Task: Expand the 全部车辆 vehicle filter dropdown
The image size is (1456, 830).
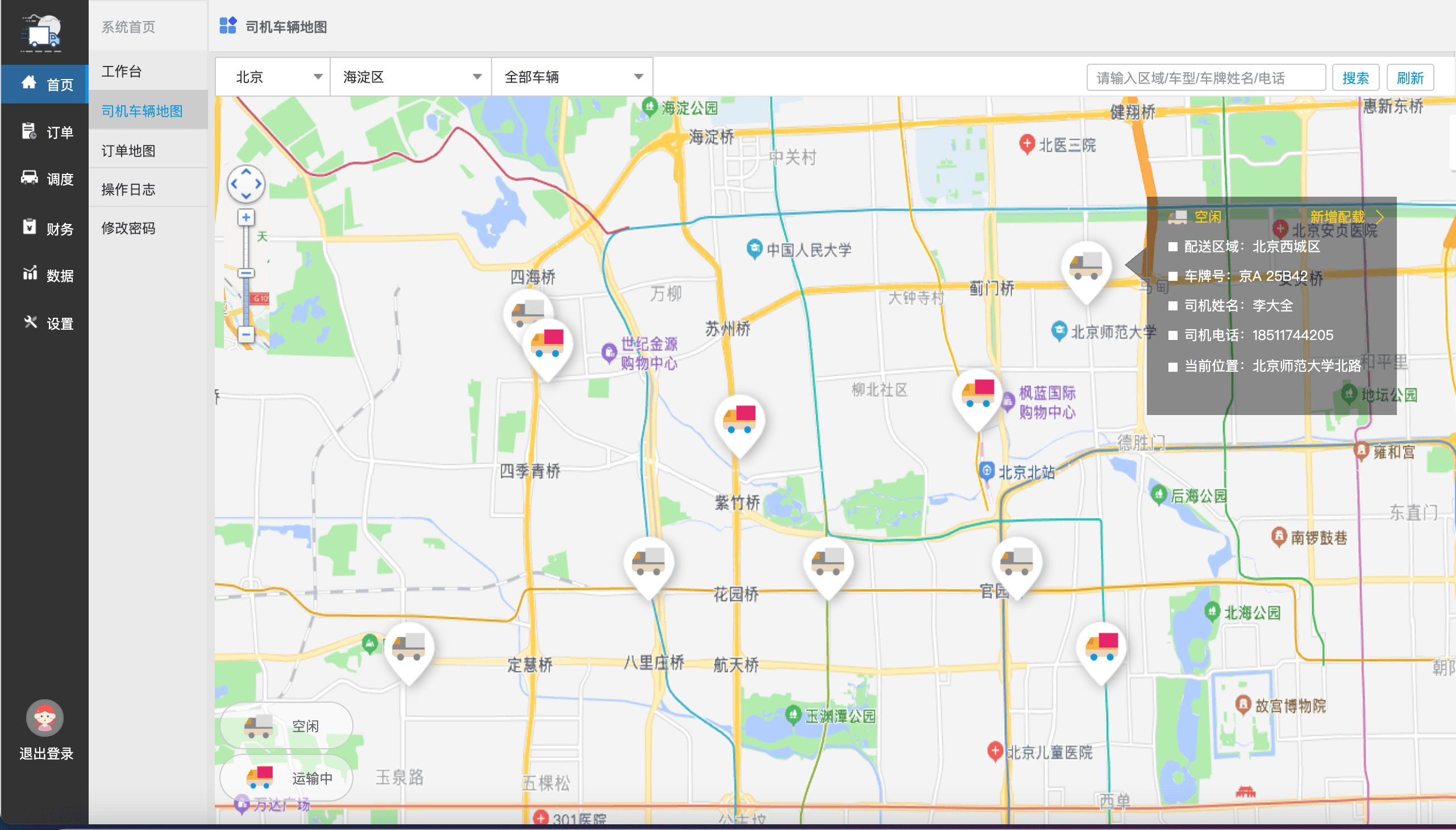Action: click(572, 77)
